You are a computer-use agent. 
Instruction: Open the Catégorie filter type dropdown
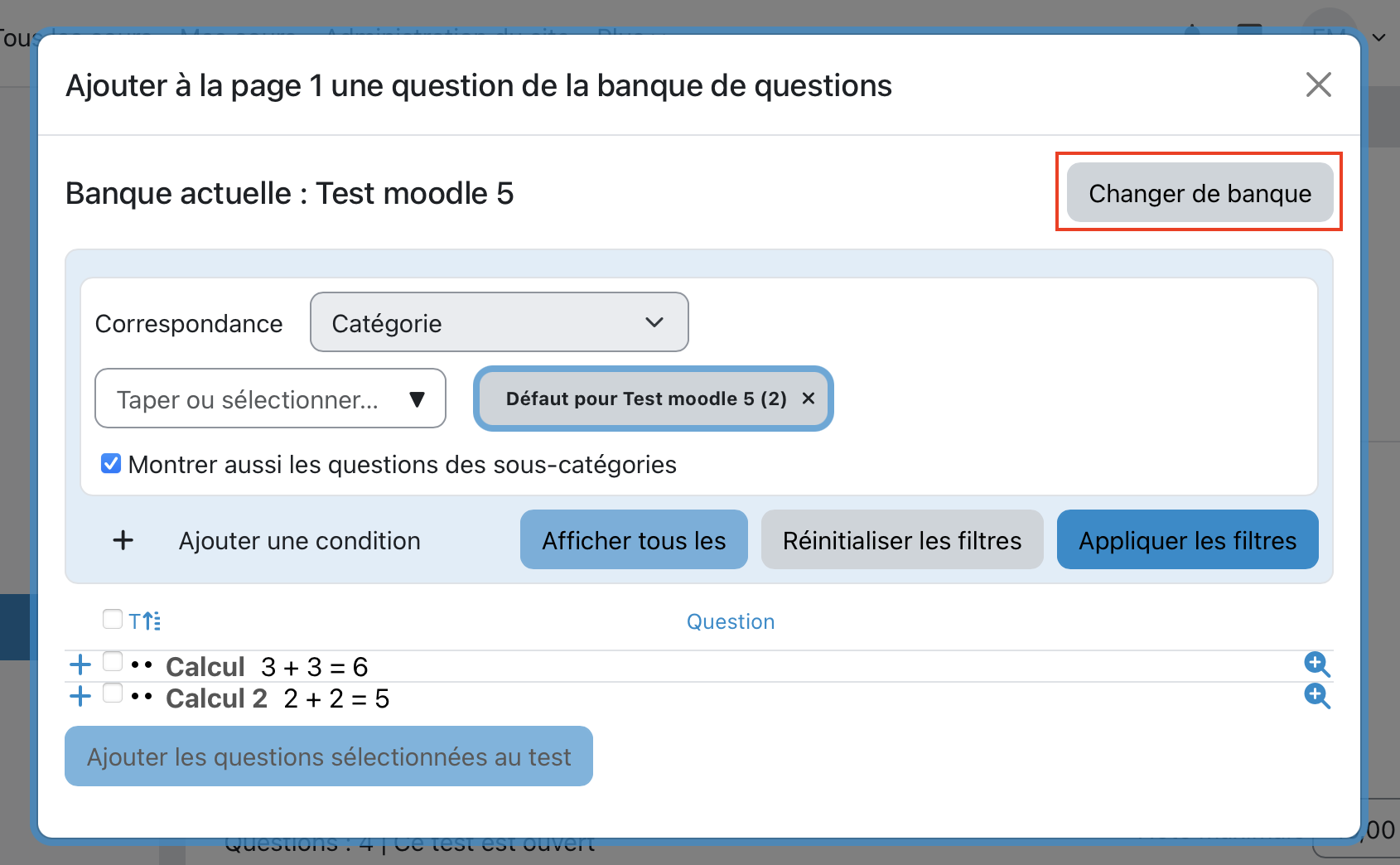(x=499, y=322)
